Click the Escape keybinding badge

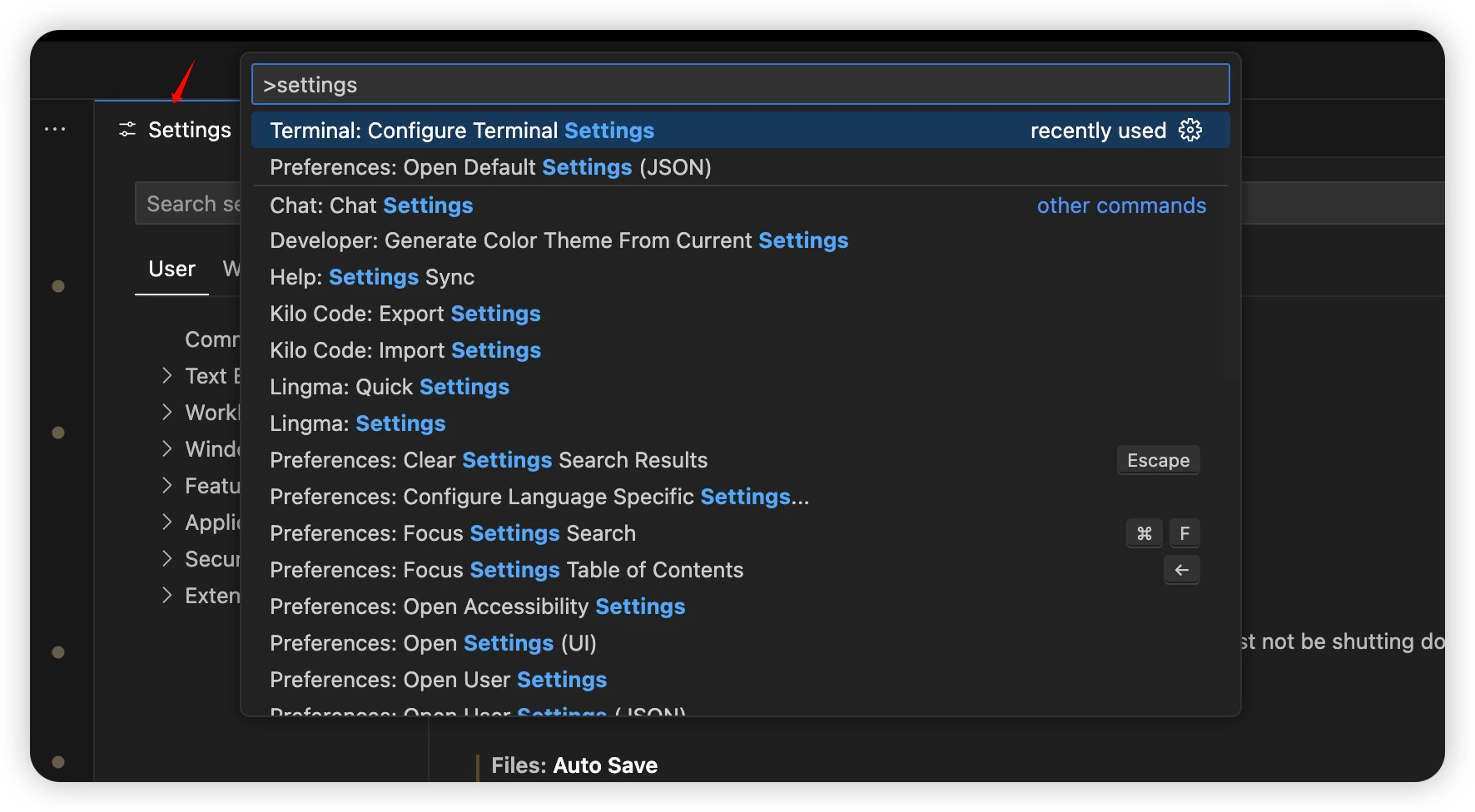point(1158,460)
